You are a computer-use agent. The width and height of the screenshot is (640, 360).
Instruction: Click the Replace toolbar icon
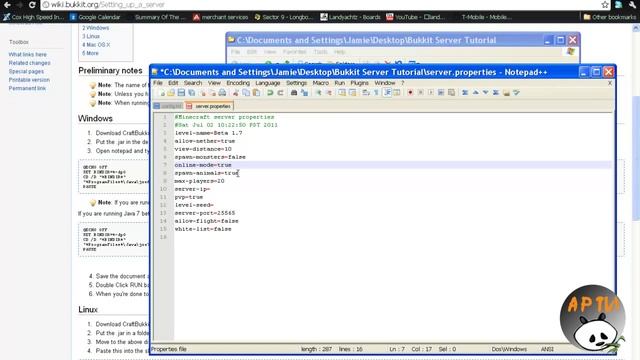[x=304, y=93]
